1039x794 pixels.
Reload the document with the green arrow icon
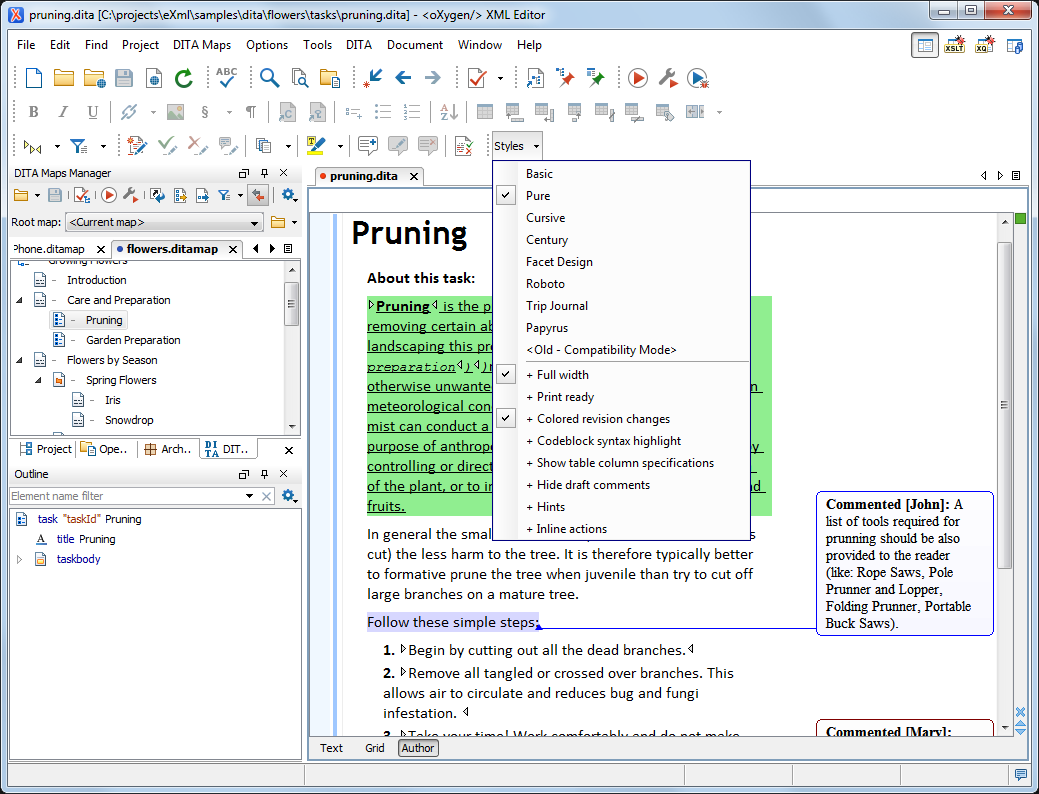point(184,78)
